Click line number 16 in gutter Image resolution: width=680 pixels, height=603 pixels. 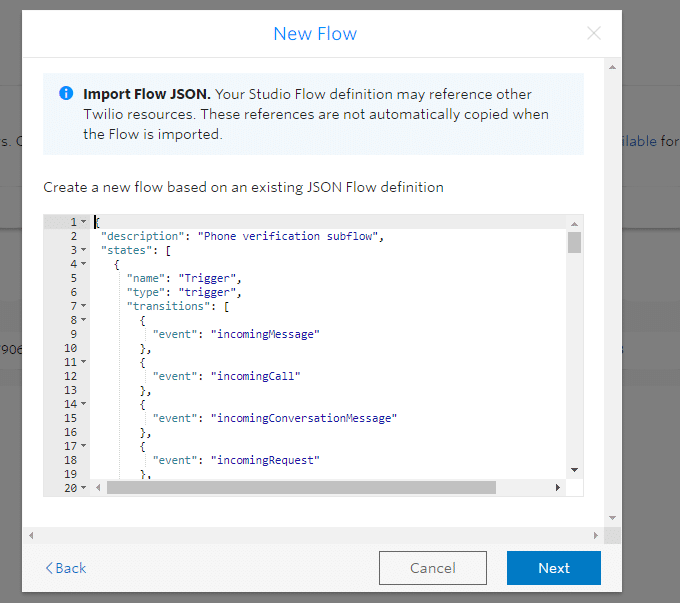pyautogui.click(x=71, y=432)
